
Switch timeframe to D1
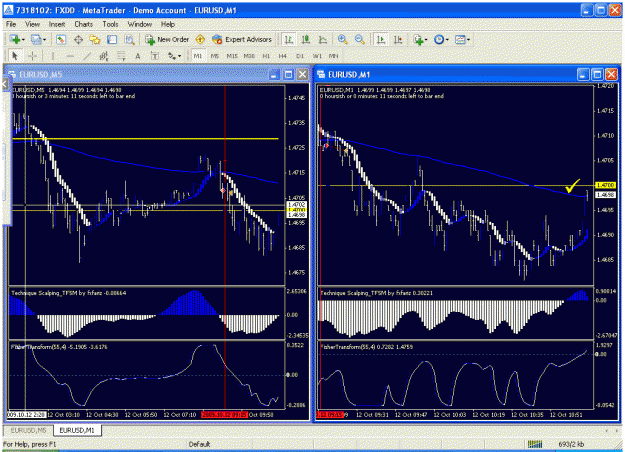pos(300,56)
